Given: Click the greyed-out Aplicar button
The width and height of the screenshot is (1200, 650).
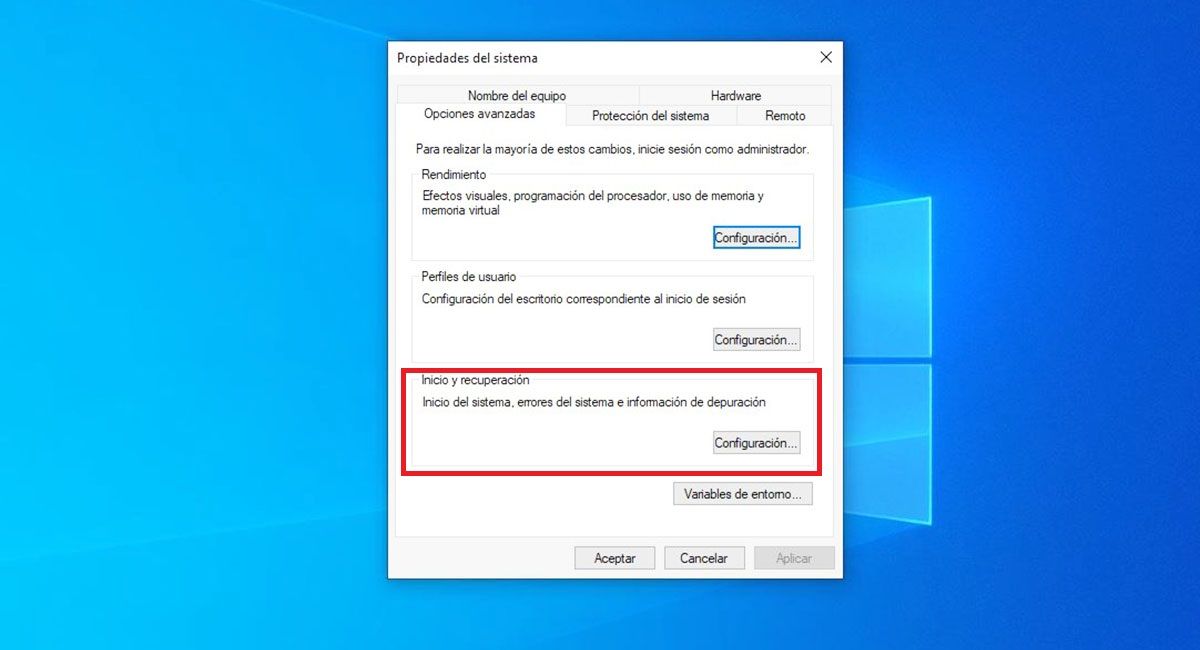Looking at the screenshot, I should click(x=794, y=558).
